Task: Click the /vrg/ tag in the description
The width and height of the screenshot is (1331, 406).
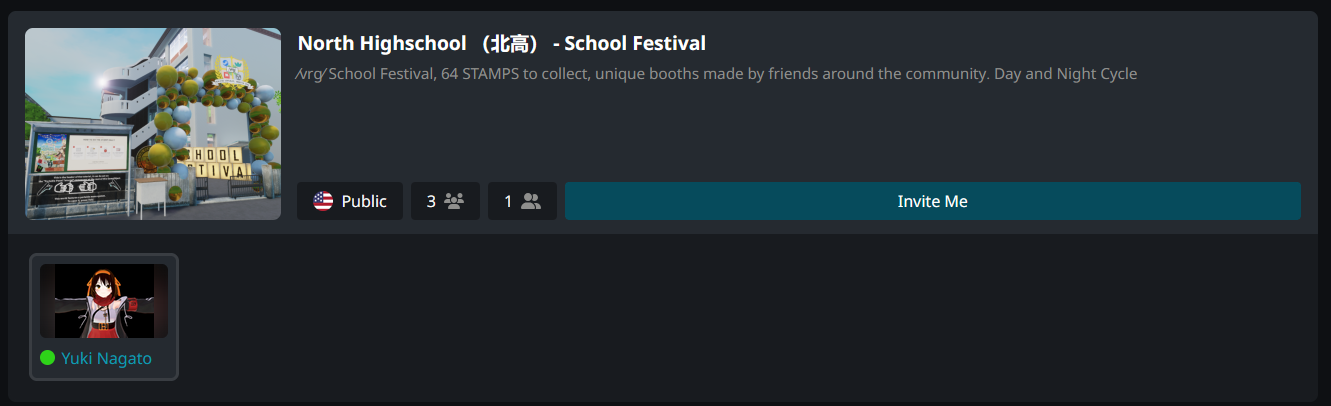Action: (x=311, y=74)
